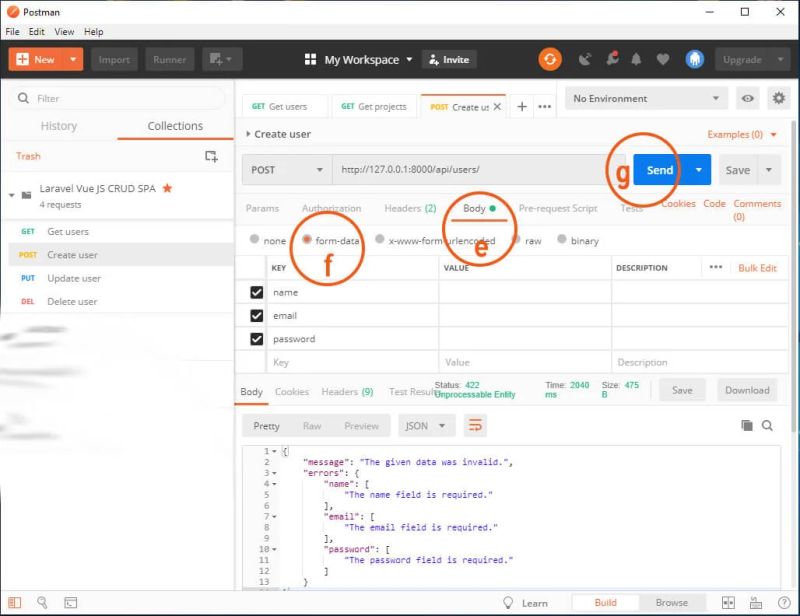Switch to the History tab

coord(59,126)
